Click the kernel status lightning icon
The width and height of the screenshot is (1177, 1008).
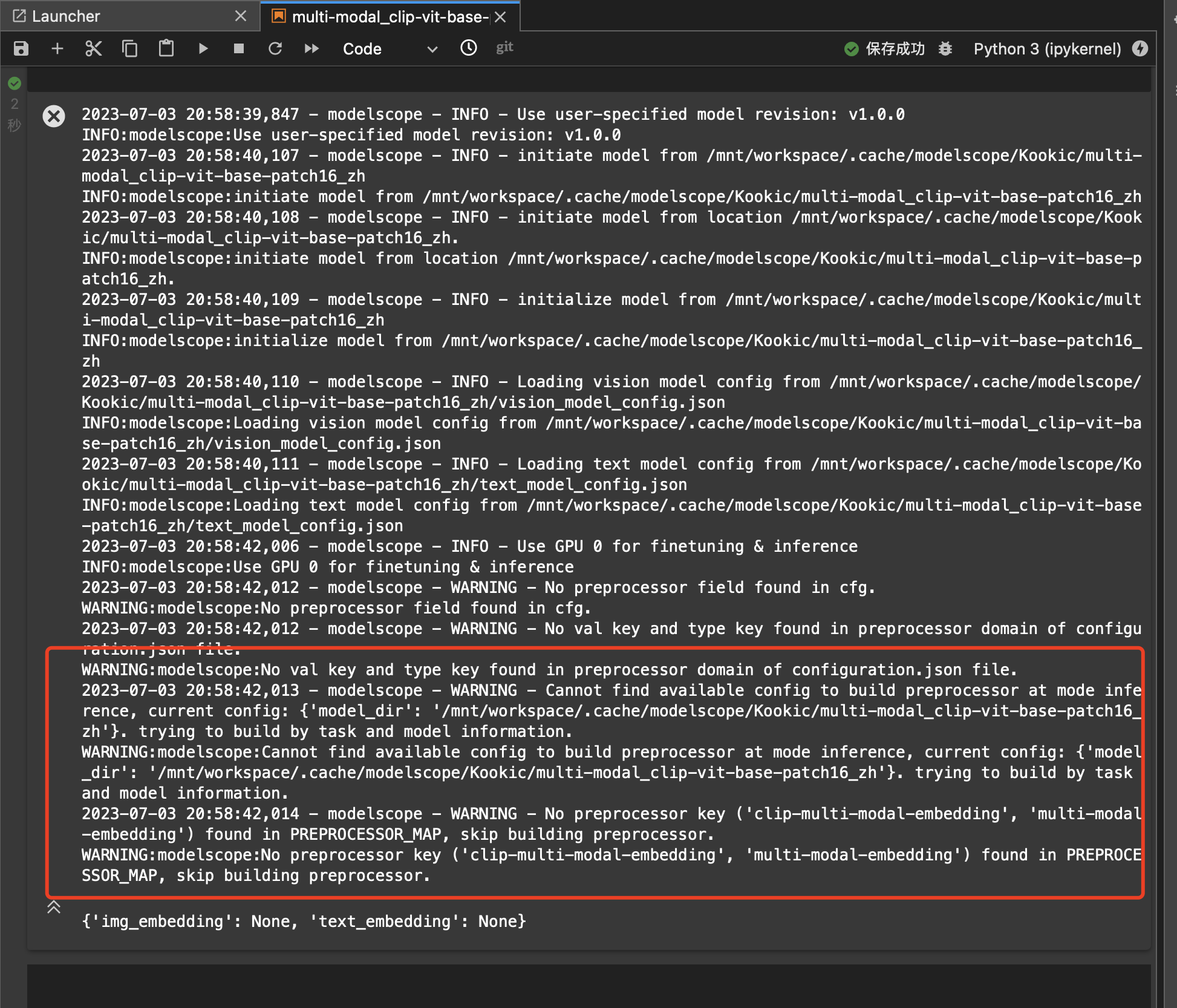tap(1140, 48)
